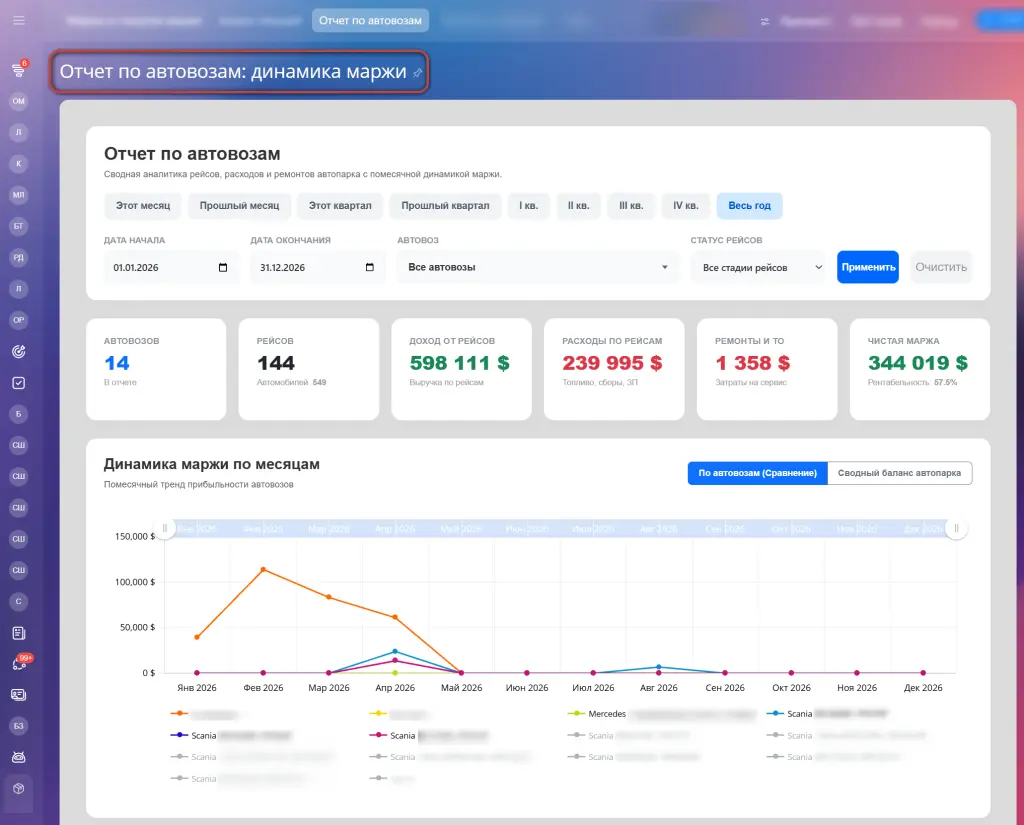Open the Б sidebar item
Screen dimensions: 1024x825
(18, 413)
